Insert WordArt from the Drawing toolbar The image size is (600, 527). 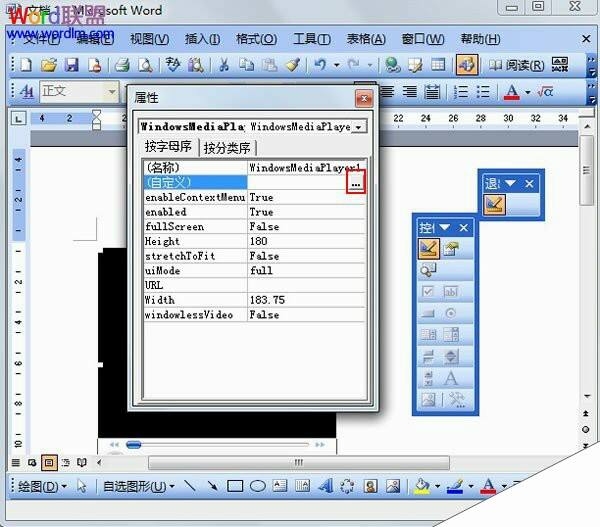tap(326, 486)
